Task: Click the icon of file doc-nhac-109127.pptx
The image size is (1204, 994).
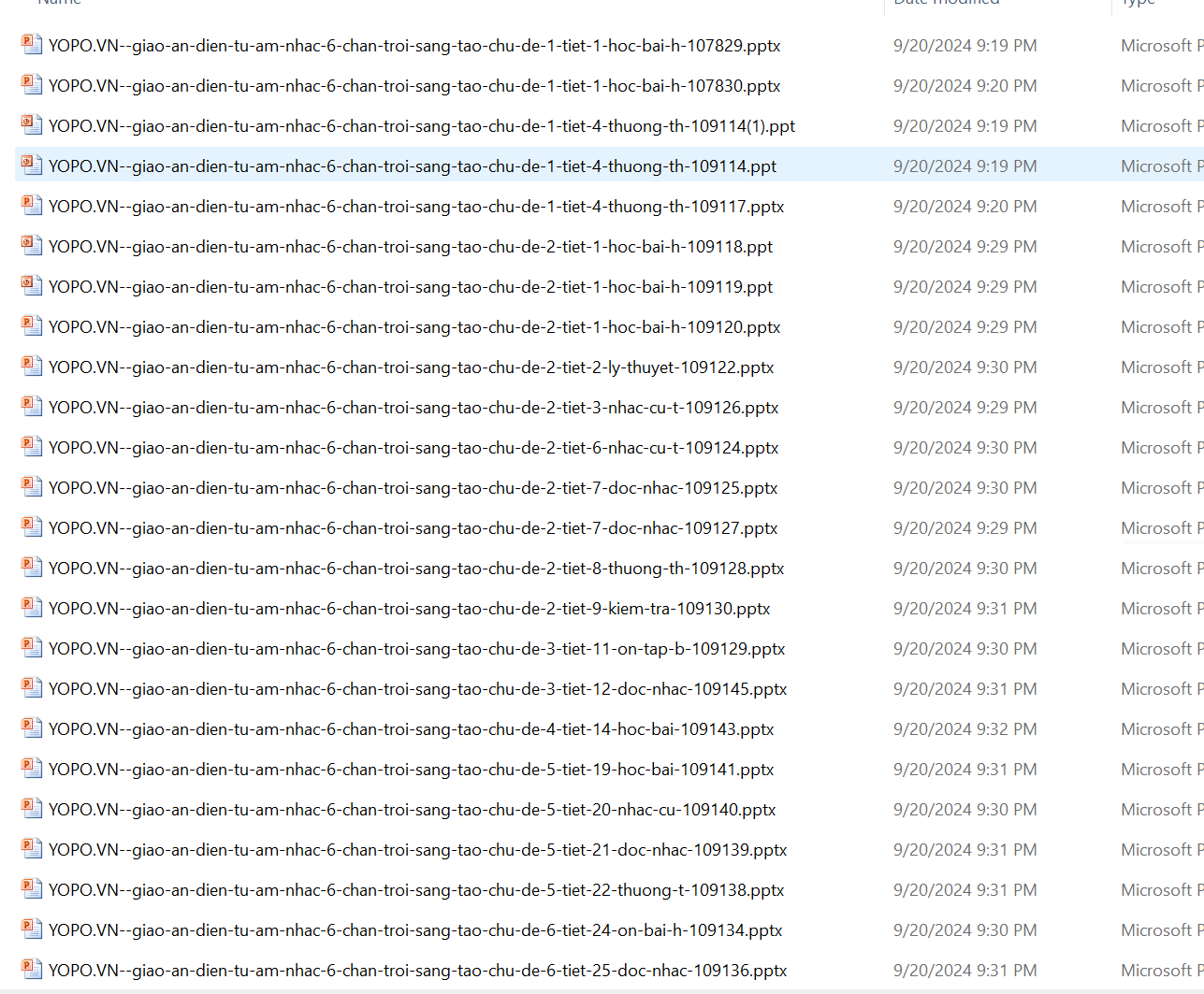Action: pyautogui.click(x=32, y=527)
